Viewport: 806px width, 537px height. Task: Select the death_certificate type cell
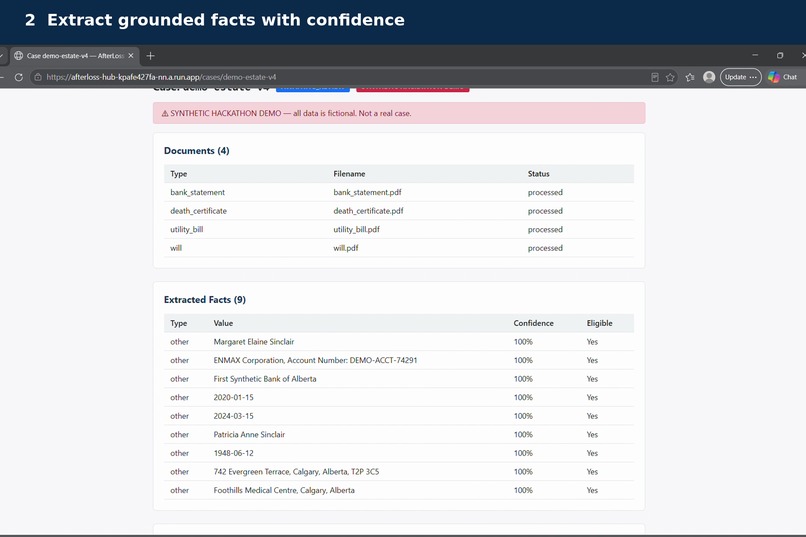coord(198,211)
